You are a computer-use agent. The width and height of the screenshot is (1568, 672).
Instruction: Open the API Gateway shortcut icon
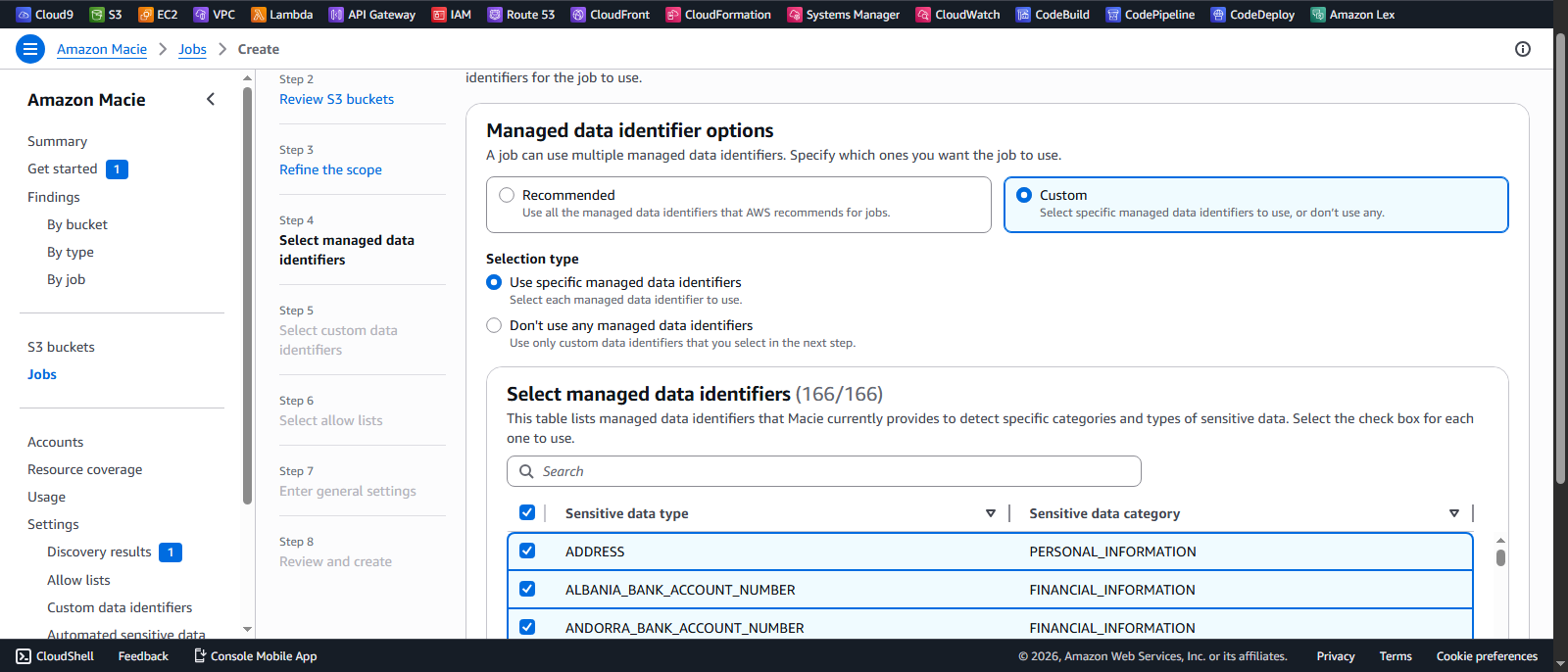336,15
